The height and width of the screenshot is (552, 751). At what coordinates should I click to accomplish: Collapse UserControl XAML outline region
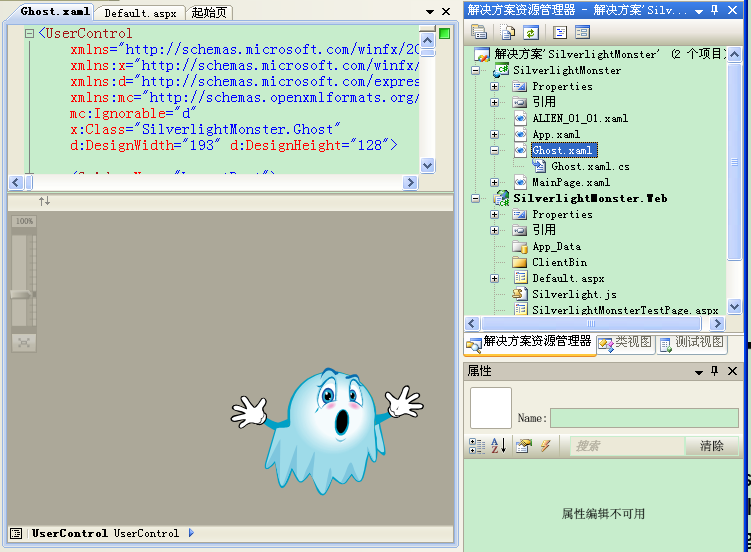click(x=29, y=34)
